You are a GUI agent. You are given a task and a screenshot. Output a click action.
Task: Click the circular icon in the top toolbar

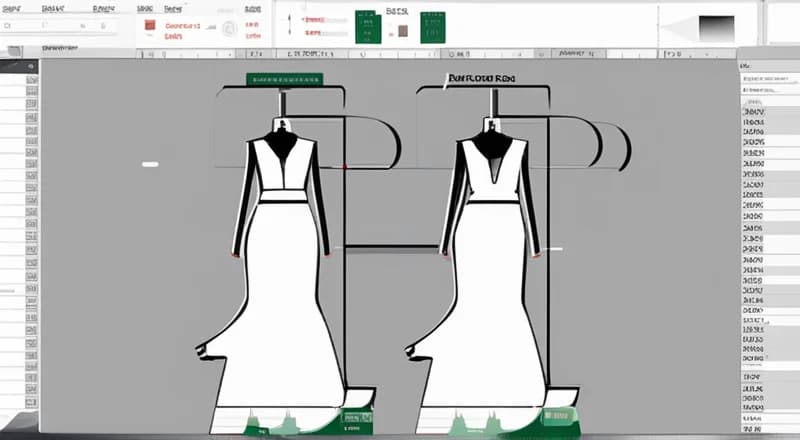click(227, 28)
